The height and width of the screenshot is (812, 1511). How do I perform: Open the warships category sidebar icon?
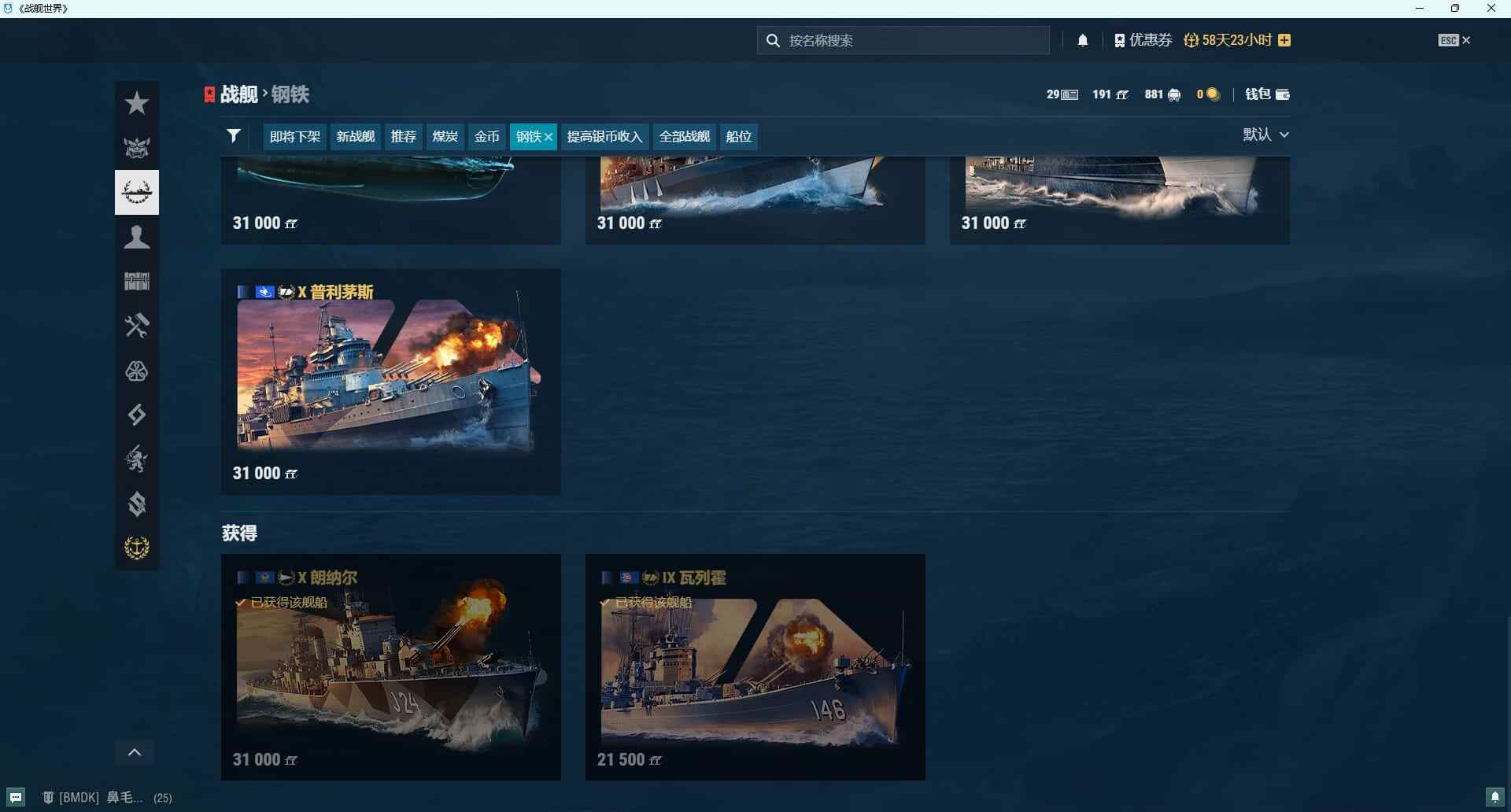(x=137, y=192)
